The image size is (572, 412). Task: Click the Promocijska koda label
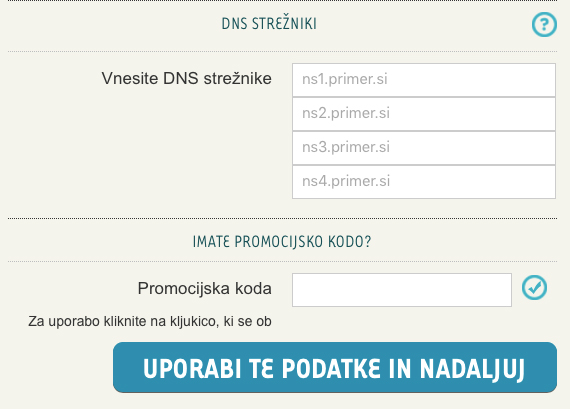click(x=205, y=289)
